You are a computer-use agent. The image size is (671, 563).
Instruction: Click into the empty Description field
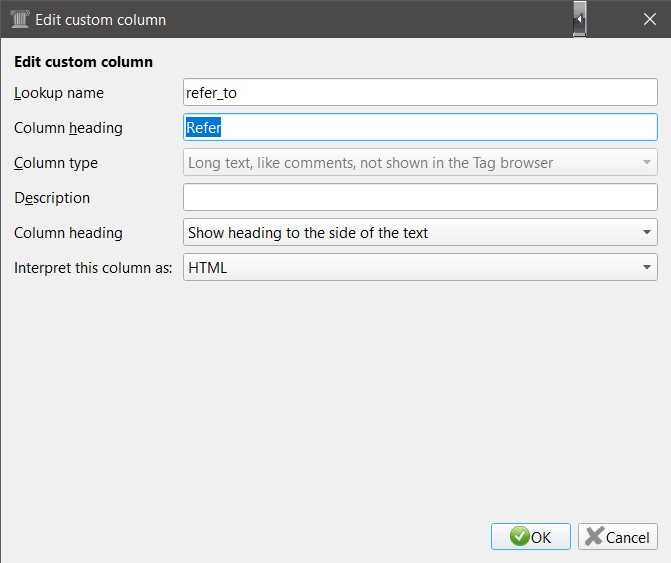coord(420,198)
